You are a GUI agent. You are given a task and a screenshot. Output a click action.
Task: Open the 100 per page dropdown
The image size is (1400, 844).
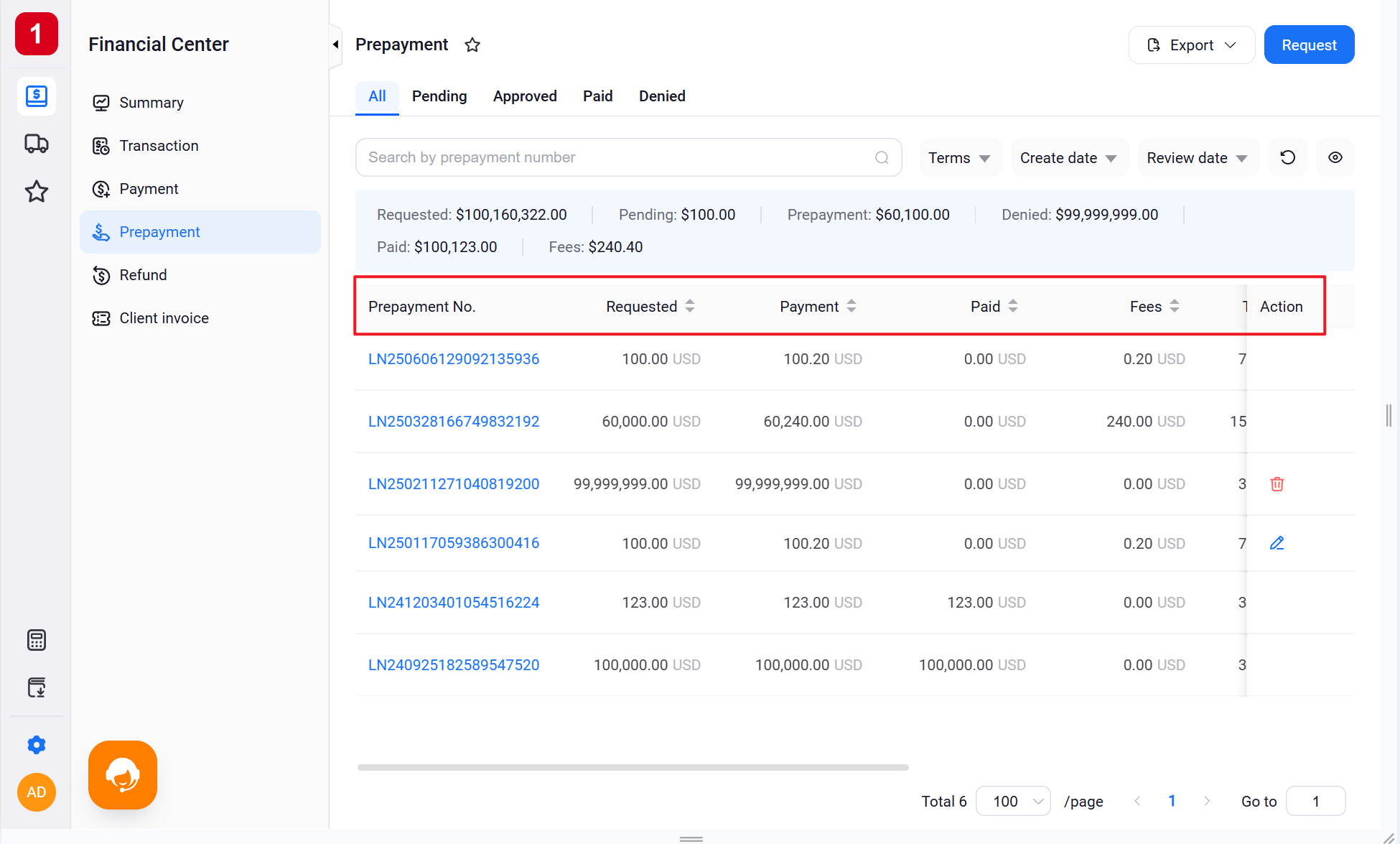(1014, 801)
